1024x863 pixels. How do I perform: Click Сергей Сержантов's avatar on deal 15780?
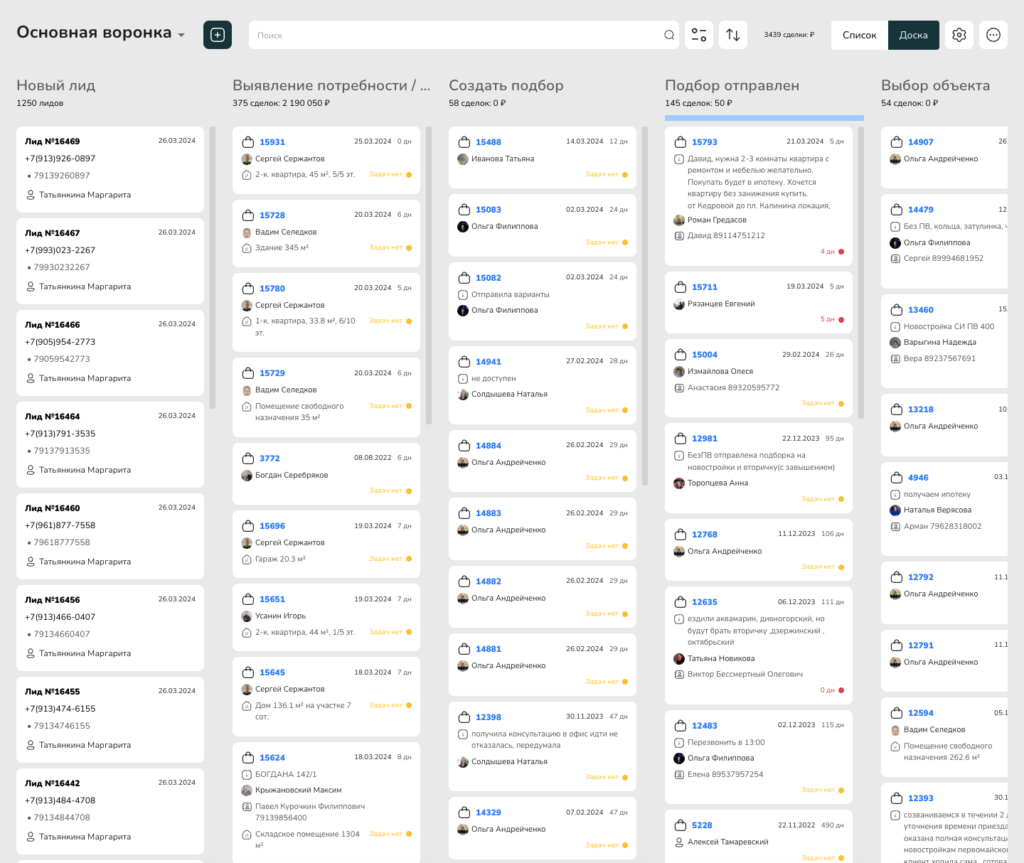pos(247,305)
